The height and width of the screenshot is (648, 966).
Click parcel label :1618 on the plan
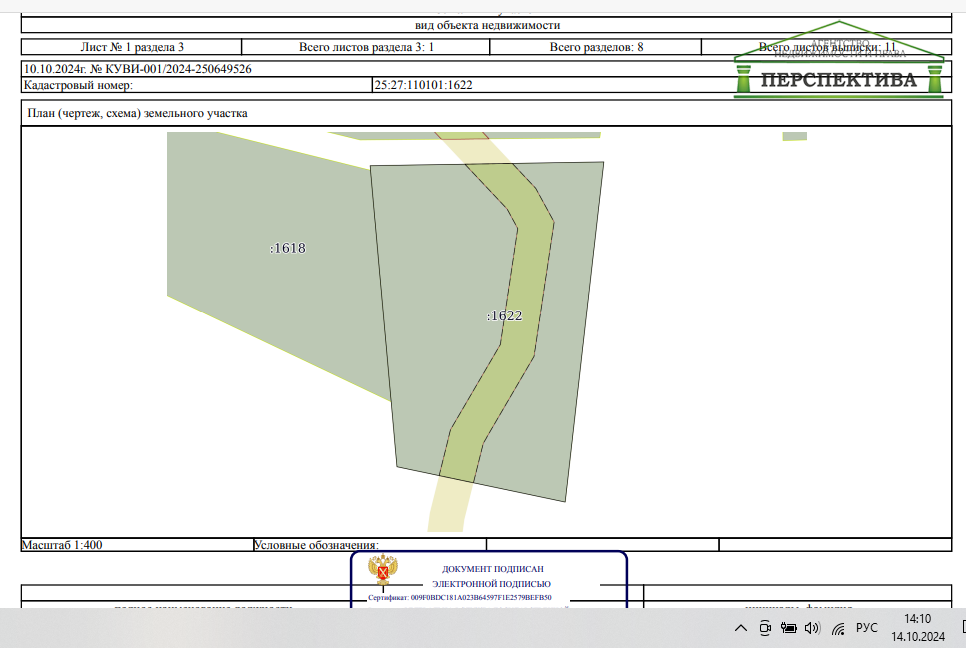tap(288, 248)
